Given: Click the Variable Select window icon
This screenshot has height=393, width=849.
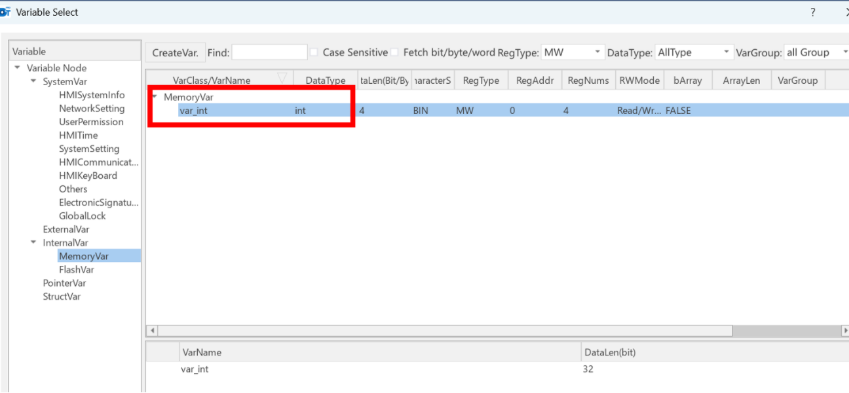Looking at the screenshot, I should [5, 12].
